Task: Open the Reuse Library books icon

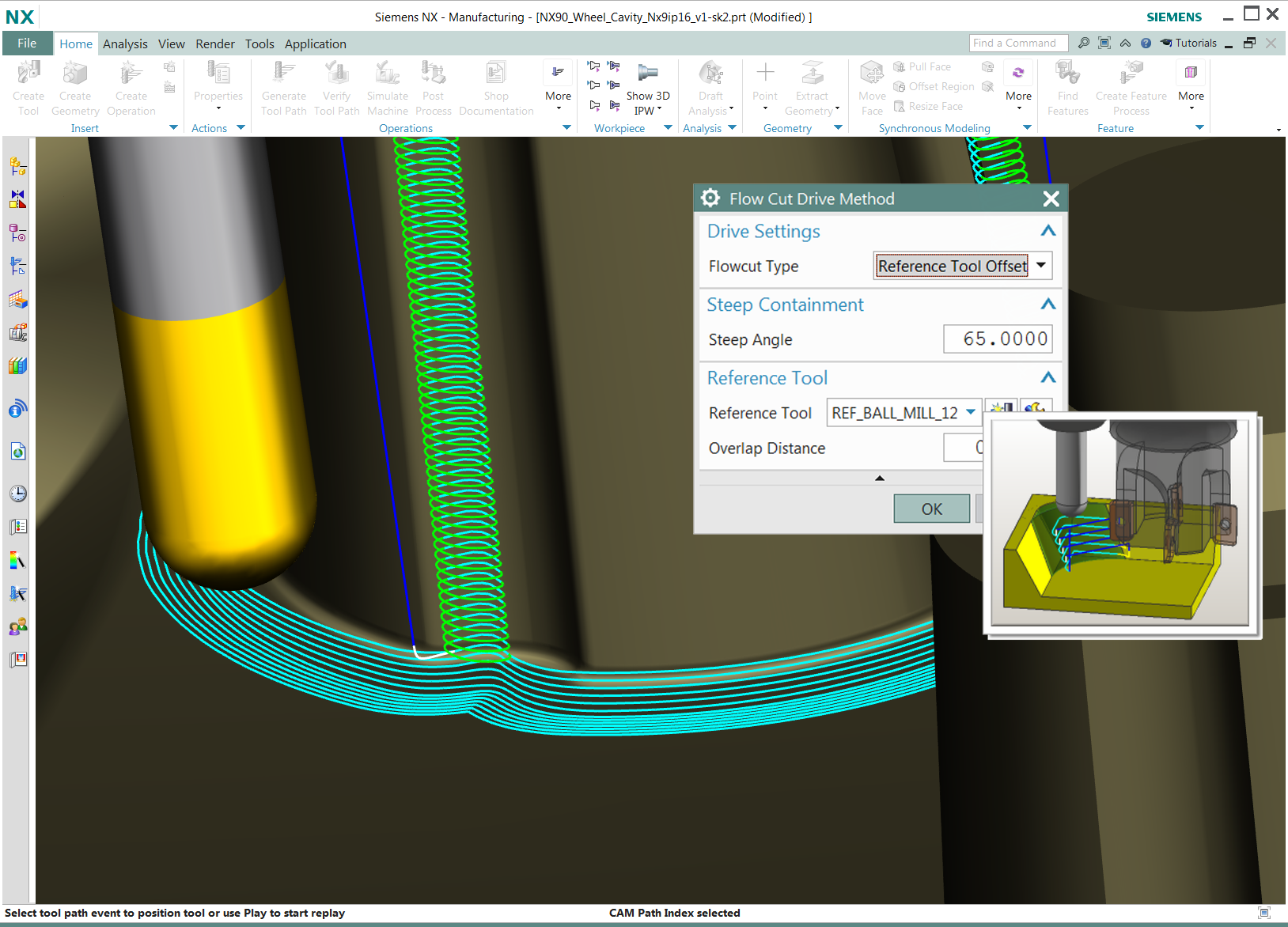Action: point(17,365)
